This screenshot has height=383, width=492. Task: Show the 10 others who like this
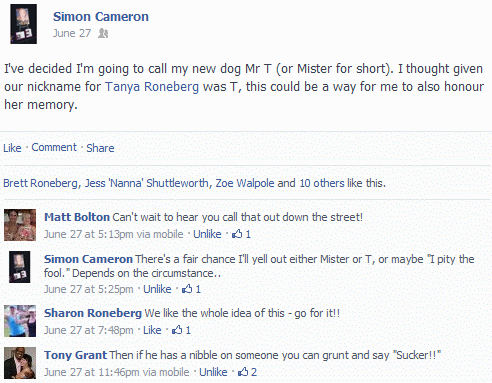point(322,183)
